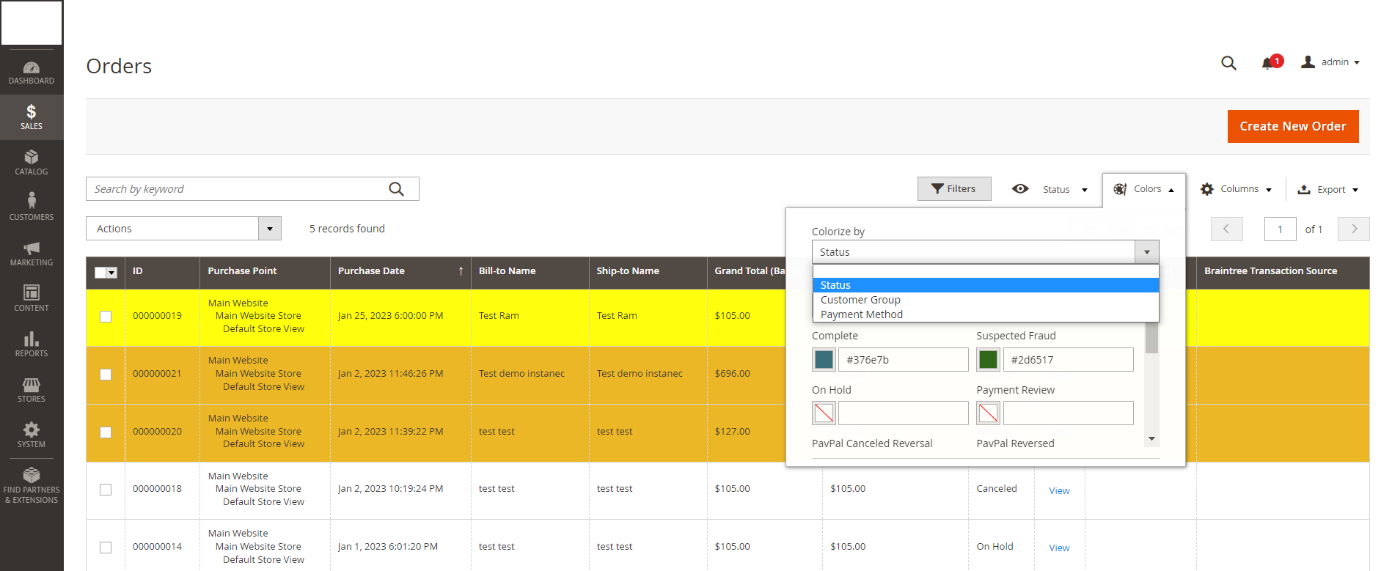Click the notifications bell icon
1381x571 pixels.
(1268, 63)
